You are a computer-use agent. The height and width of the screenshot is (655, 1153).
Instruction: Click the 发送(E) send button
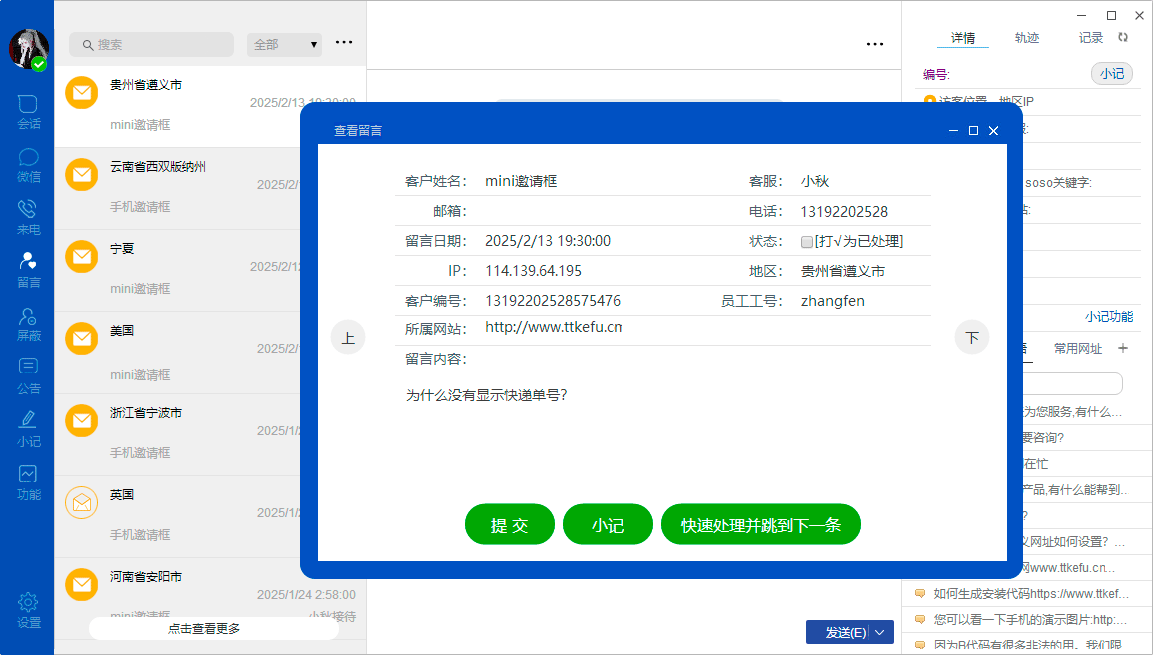(846, 632)
